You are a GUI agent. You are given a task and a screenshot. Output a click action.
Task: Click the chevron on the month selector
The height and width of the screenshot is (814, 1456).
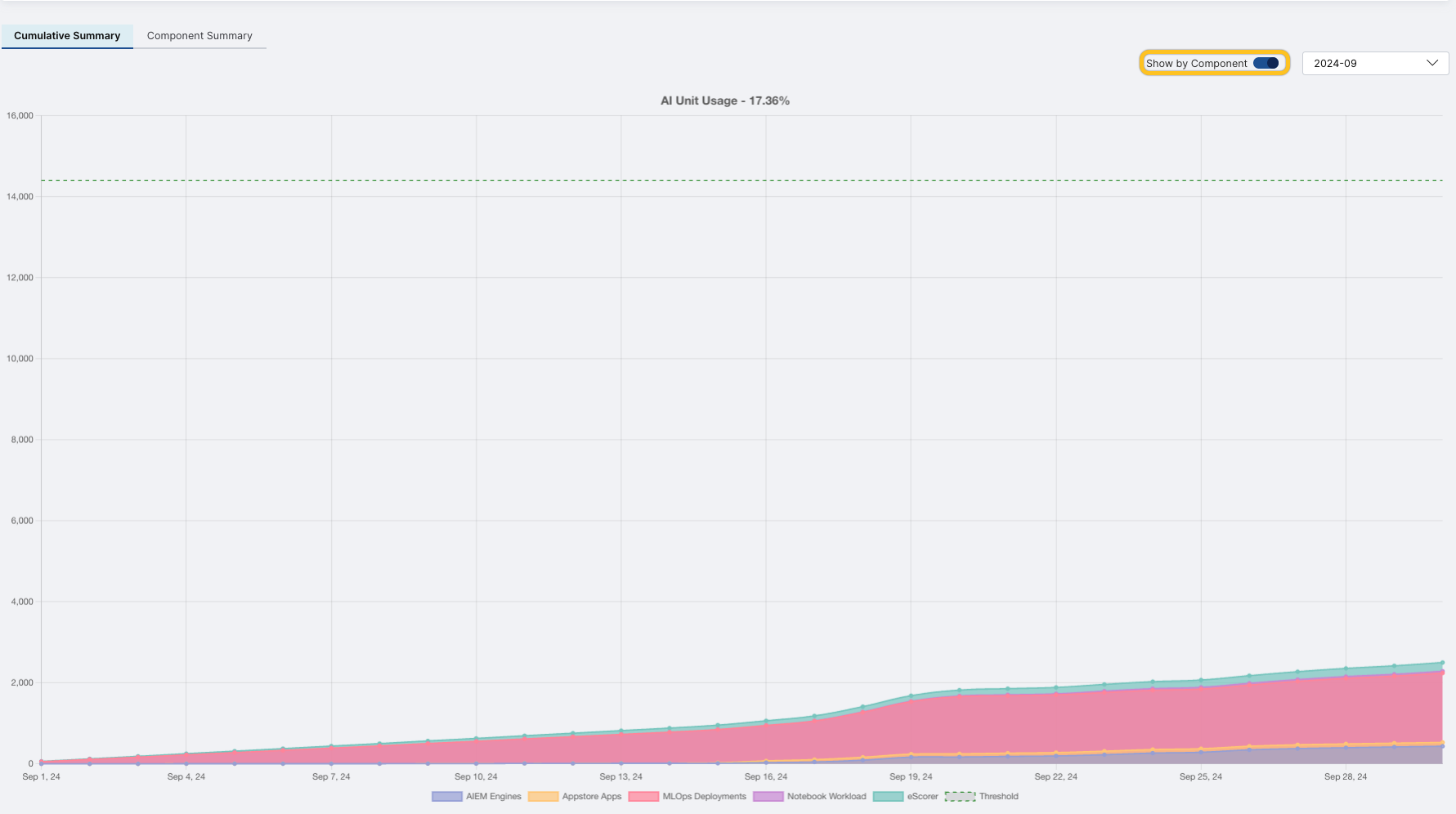pos(1432,63)
